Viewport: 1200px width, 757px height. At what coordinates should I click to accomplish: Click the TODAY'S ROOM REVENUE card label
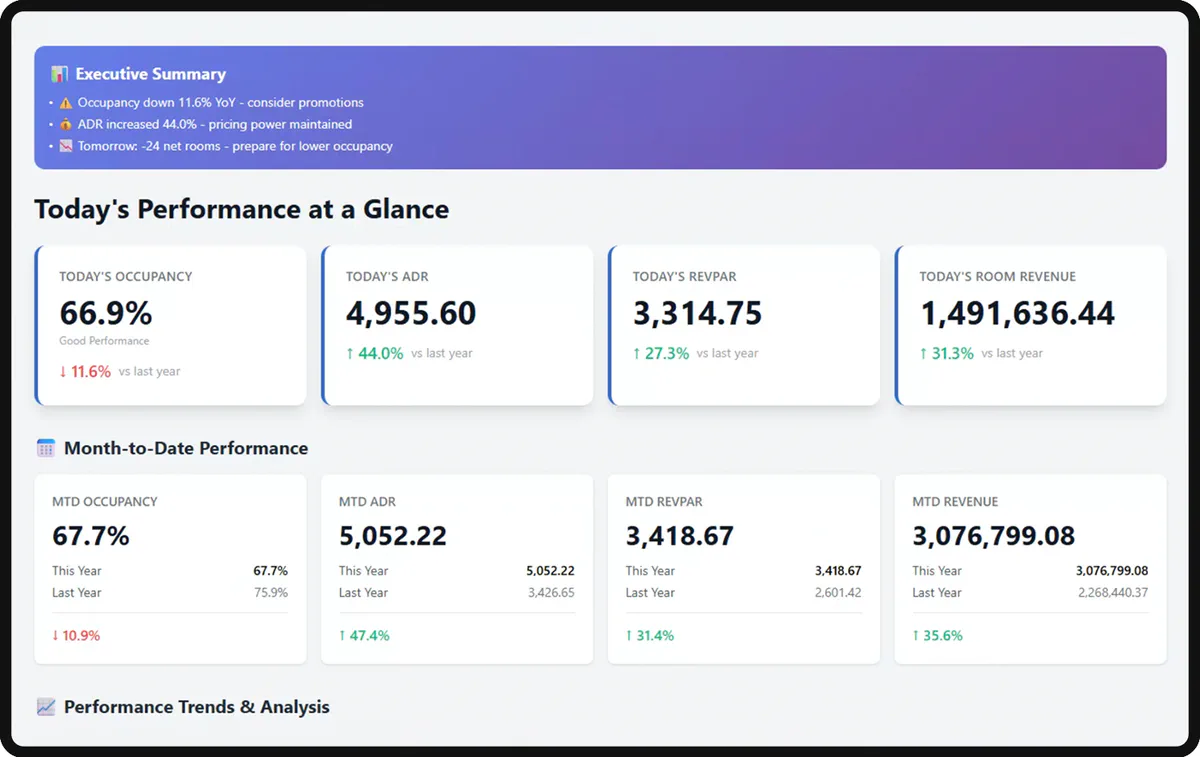[x=998, y=277]
